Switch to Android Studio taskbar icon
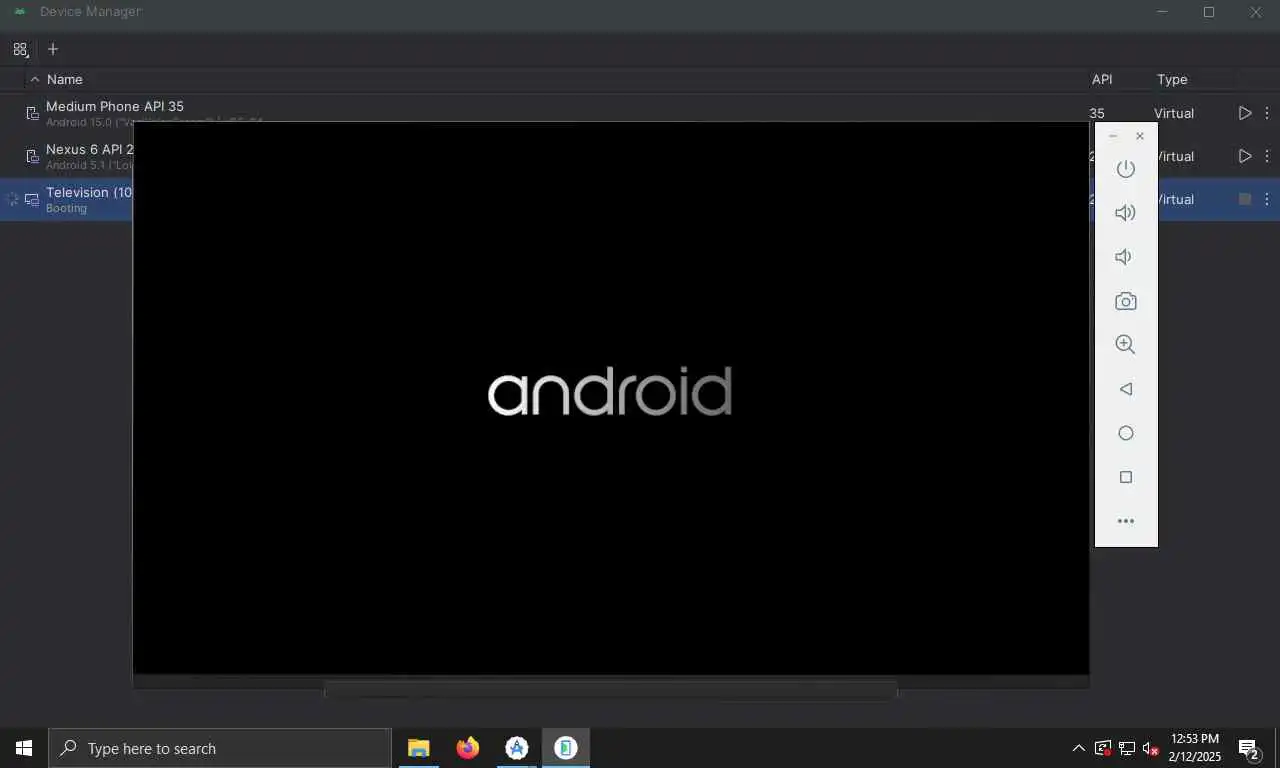 tap(516, 748)
